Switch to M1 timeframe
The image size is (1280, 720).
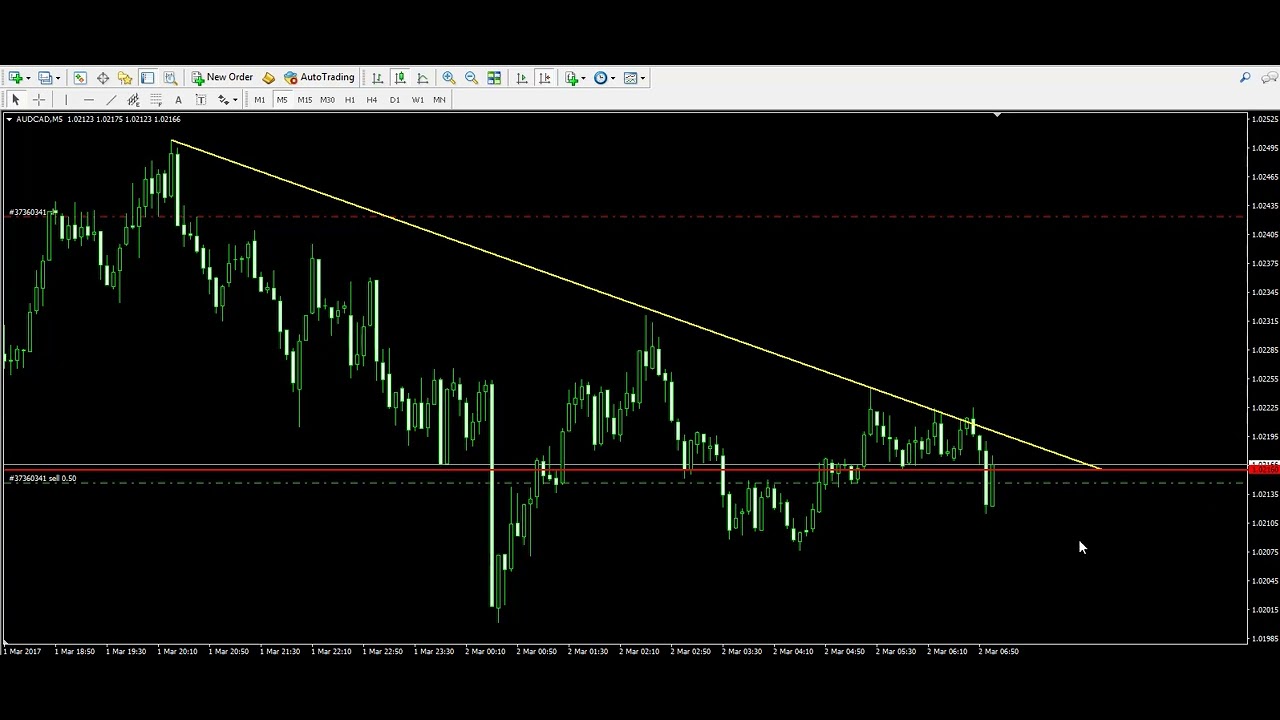pos(259,99)
